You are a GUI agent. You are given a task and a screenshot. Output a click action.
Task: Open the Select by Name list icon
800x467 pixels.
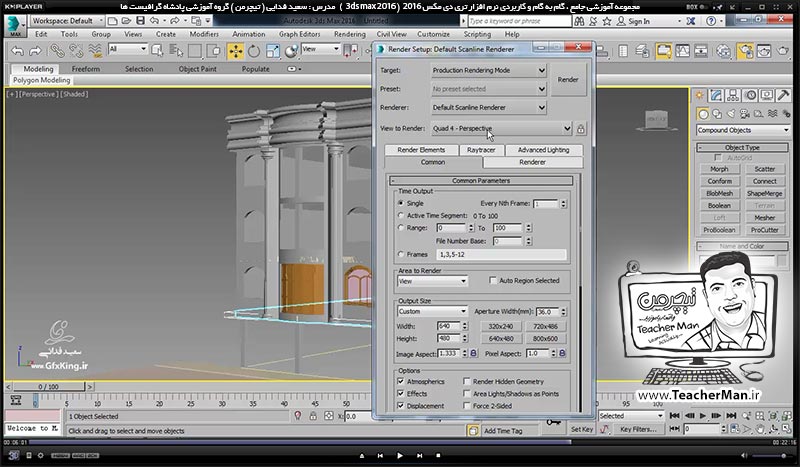(176, 51)
